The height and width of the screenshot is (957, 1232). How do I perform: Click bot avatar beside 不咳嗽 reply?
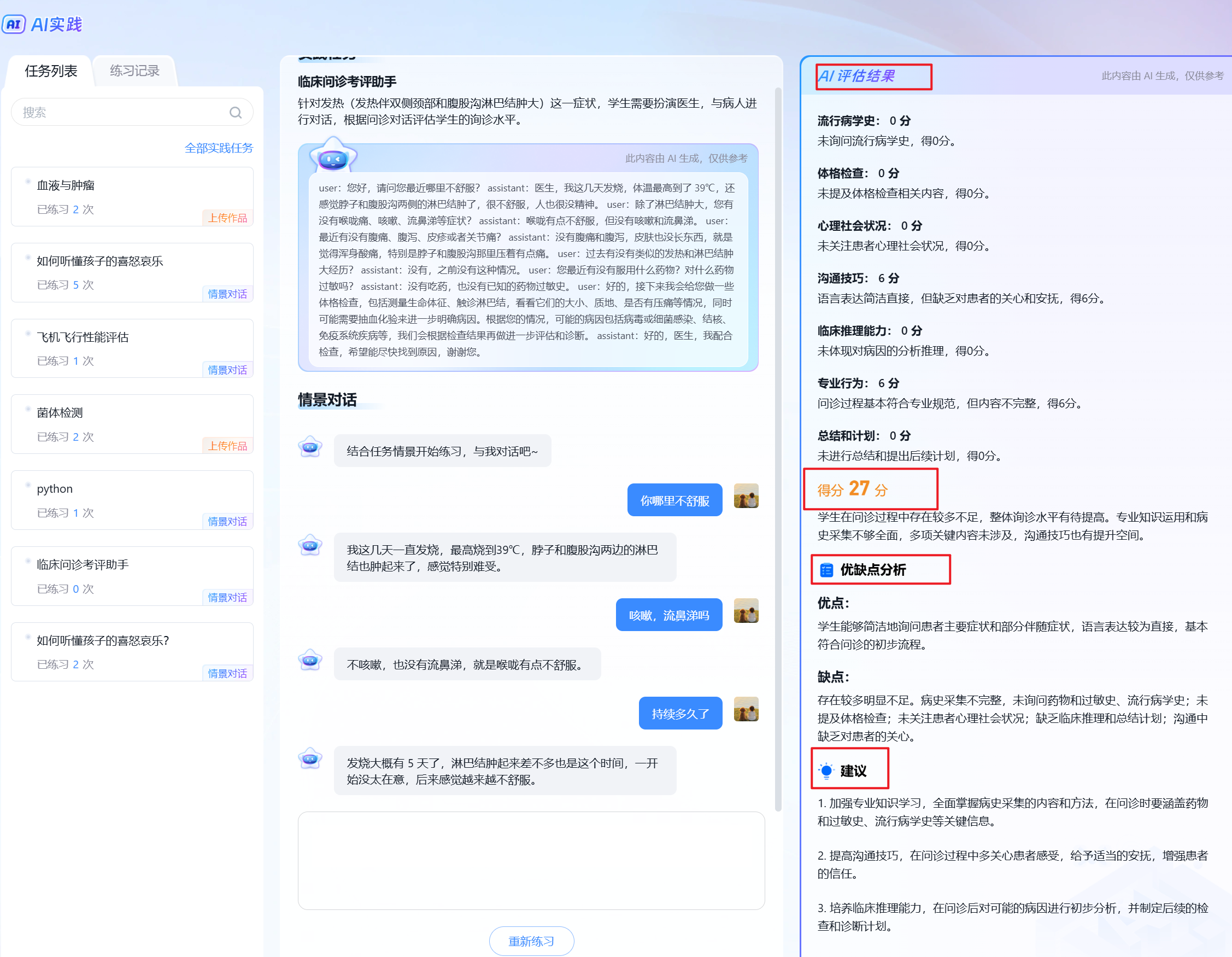point(310,660)
